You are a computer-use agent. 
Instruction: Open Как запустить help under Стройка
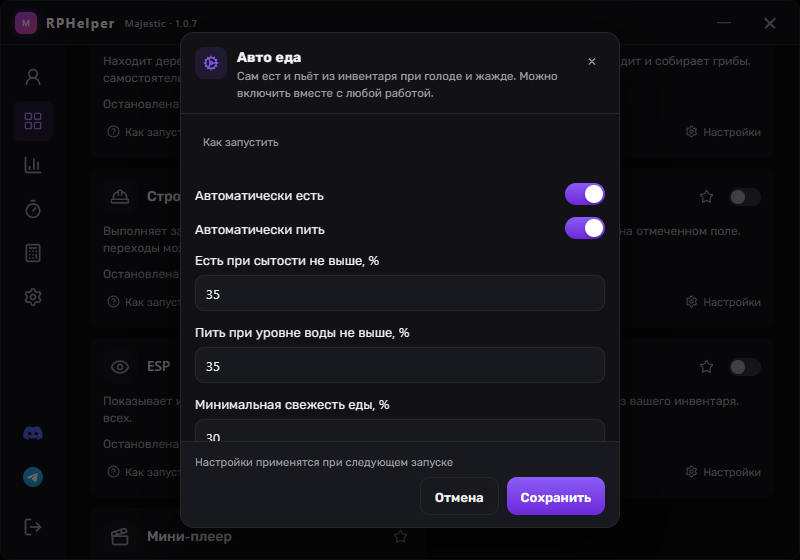pos(144,302)
